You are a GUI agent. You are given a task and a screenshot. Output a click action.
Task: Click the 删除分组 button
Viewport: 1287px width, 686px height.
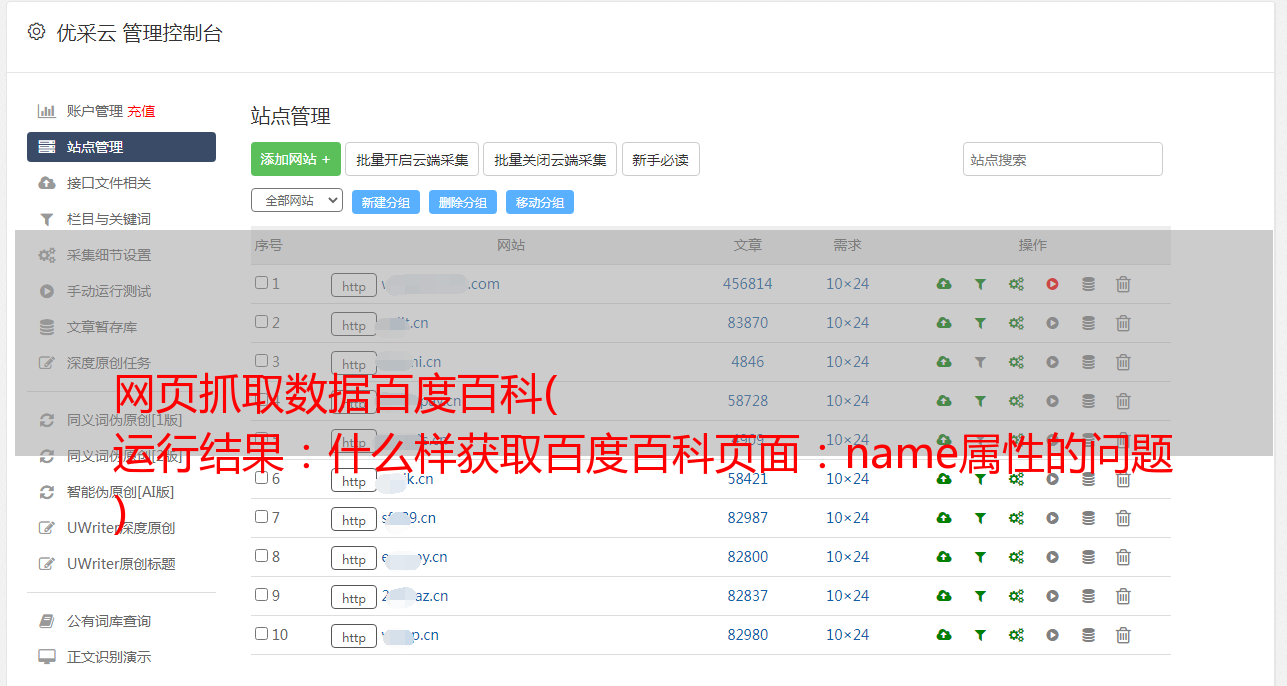point(463,202)
